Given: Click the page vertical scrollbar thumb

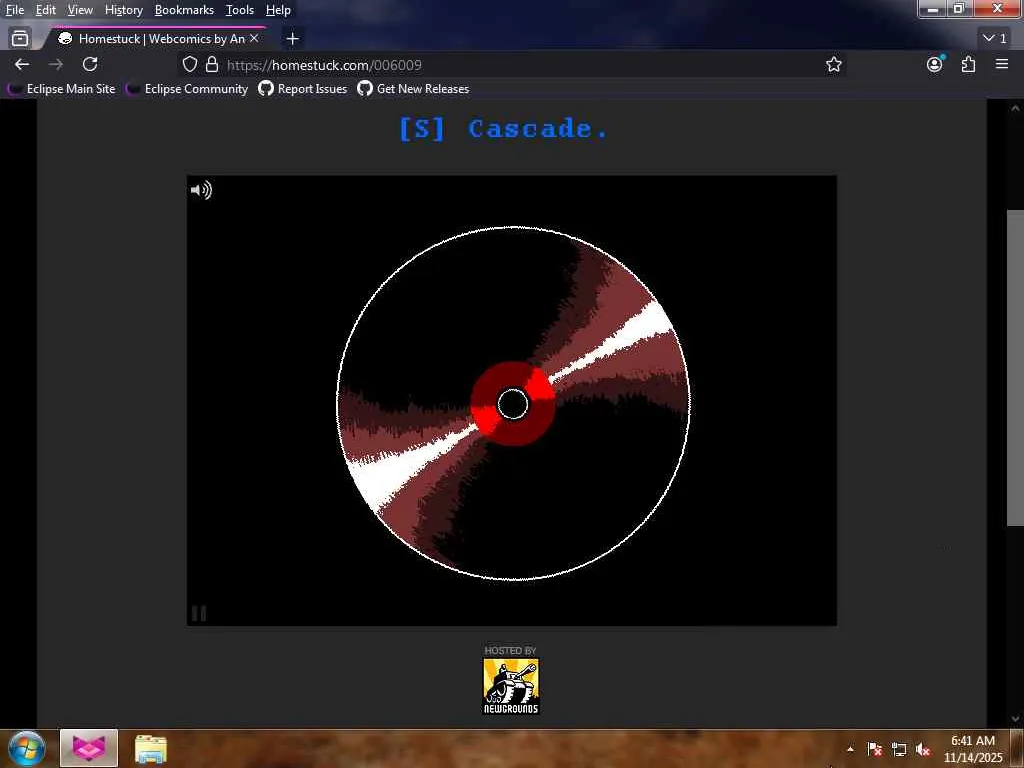Looking at the screenshot, I should click(x=1014, y=367).
